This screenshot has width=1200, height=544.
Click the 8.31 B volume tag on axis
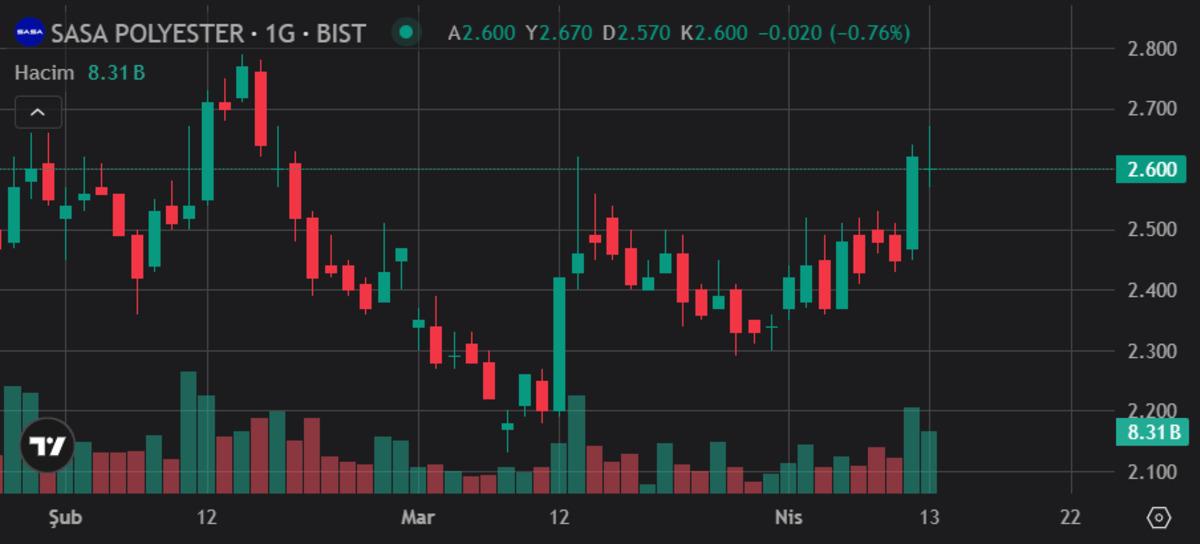tap(1150, 432)
